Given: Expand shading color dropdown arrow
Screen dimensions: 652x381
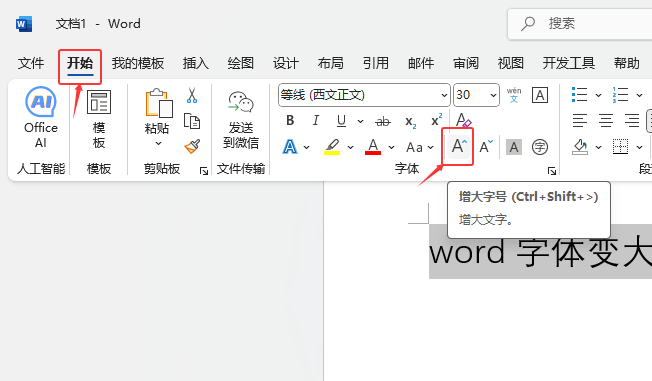Looking at the screenshot, I should 598,147.
